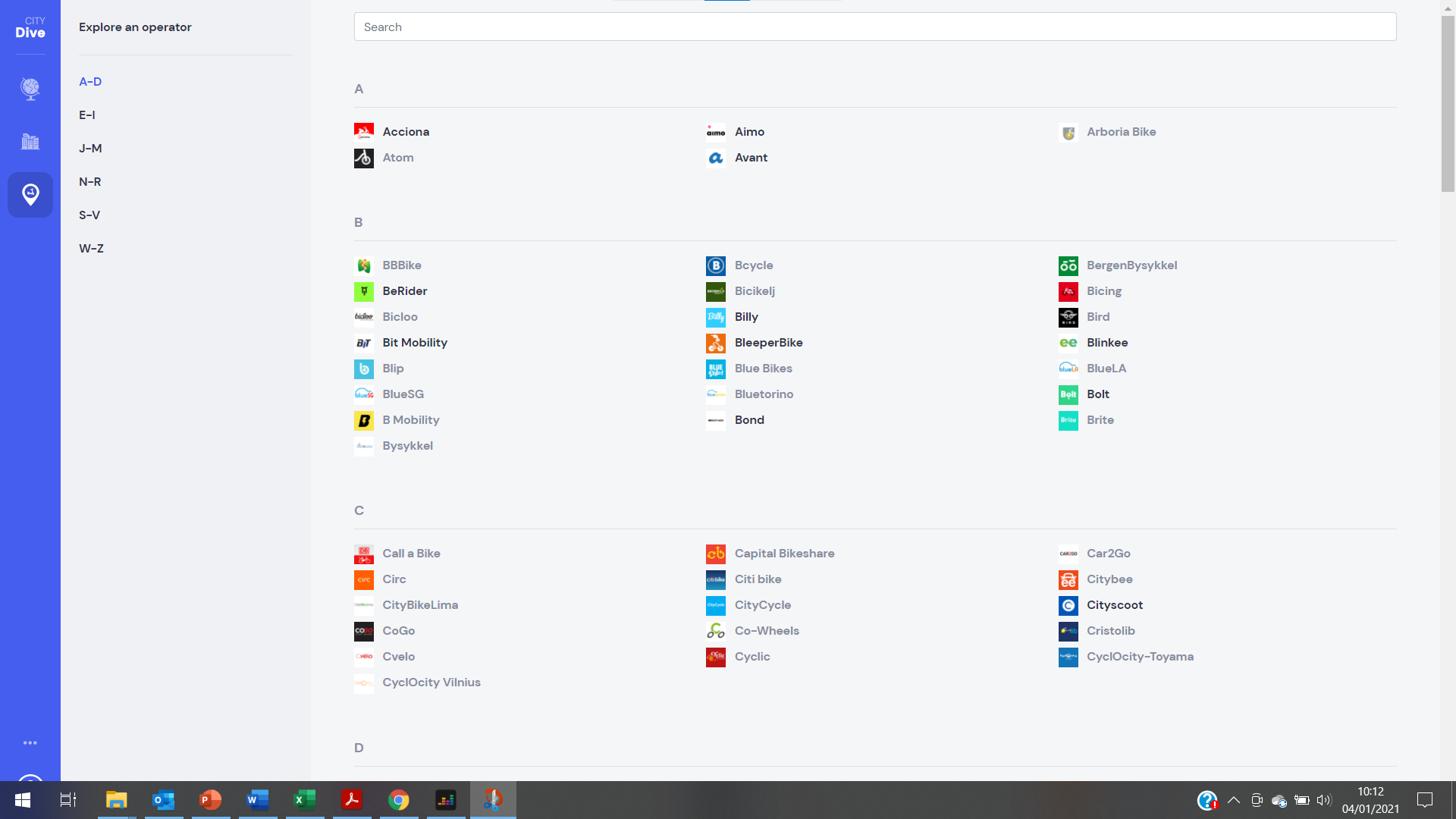This screenshot has width=1456, height=819.
Task: Navigate to the E–I operator section
Action: coord(87,115)
